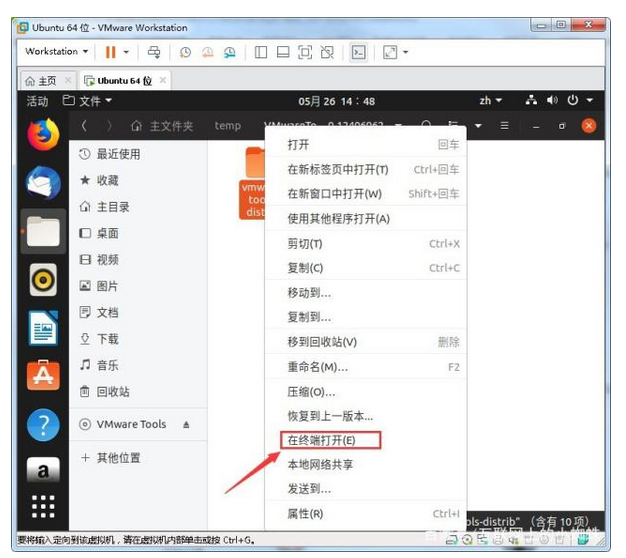Open 收藏 starred files in sidebar
The height and width of the screenshot is (558, 626).
point(138,180)
